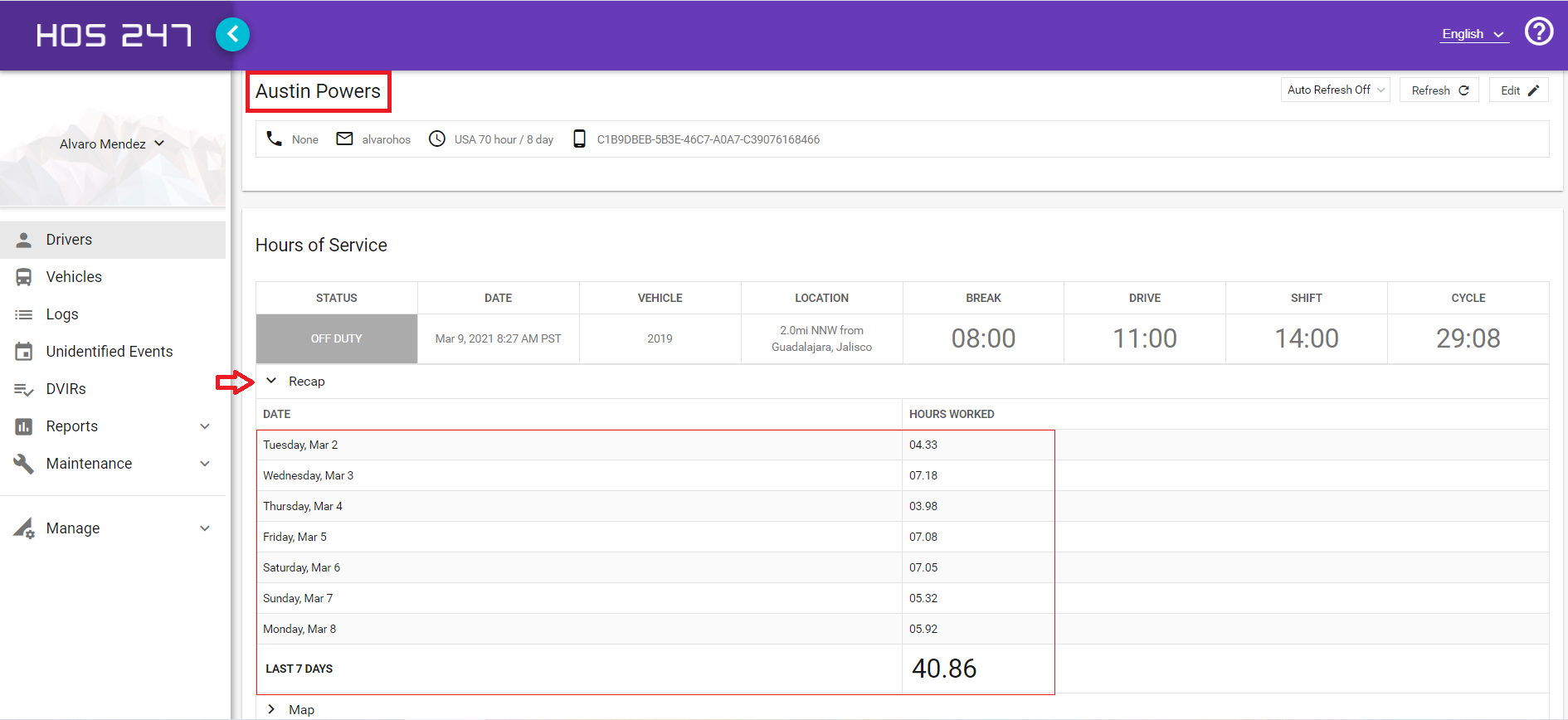Screen dimensions: 1568x720
Task: Click the Maintenance wrench icon
Action: pos(24,464)
